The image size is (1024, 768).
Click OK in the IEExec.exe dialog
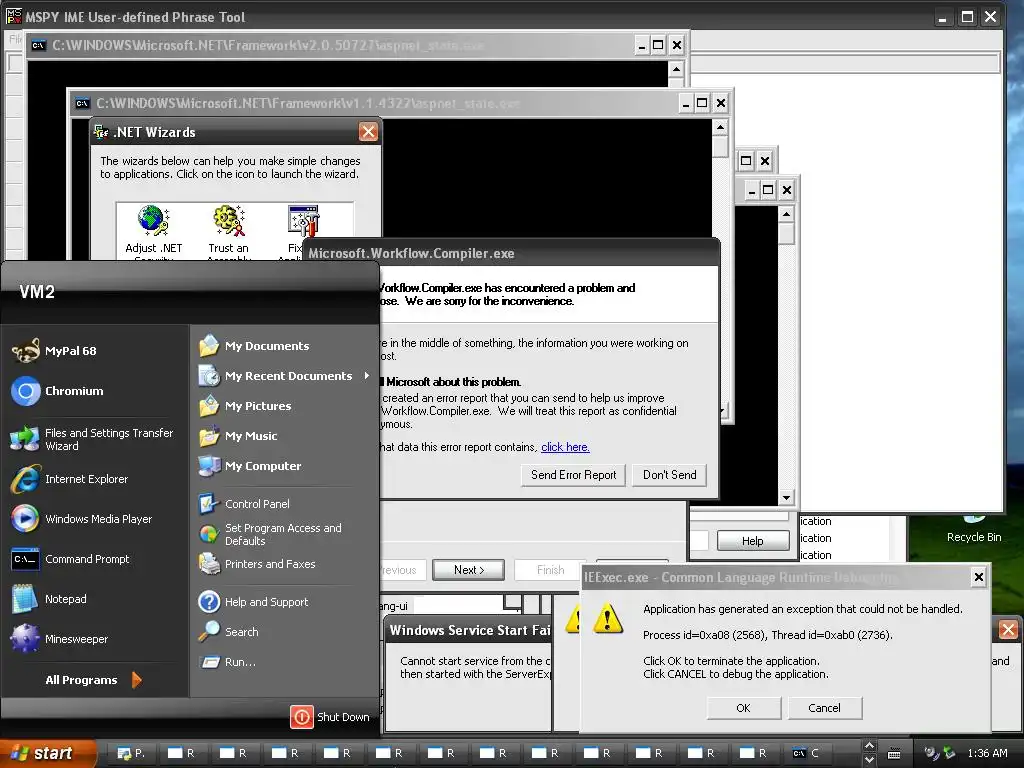743,708
